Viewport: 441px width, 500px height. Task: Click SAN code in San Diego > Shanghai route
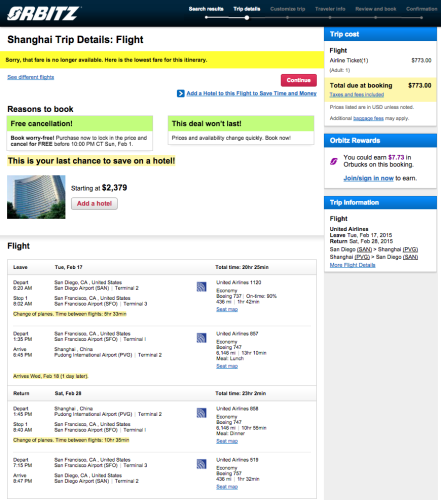point(364,249)
